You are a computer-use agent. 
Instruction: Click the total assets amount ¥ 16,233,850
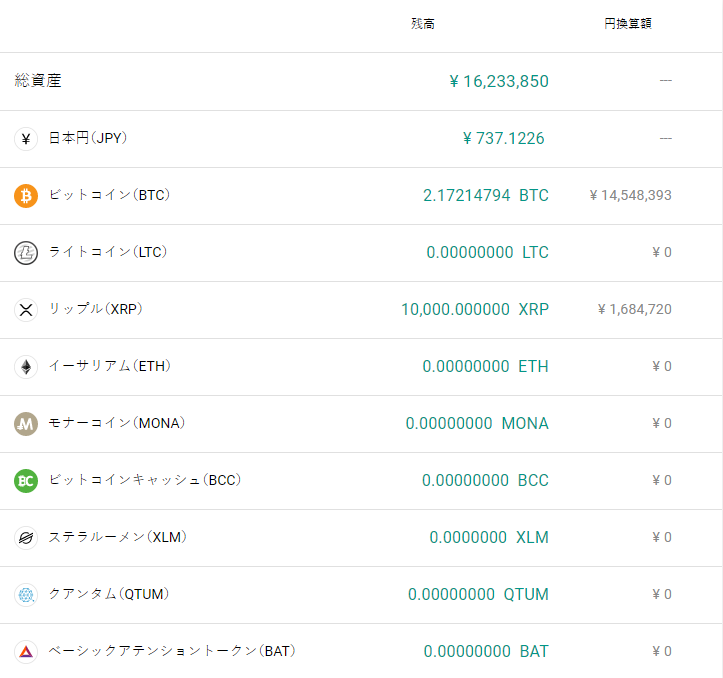(x=499, y=81)
